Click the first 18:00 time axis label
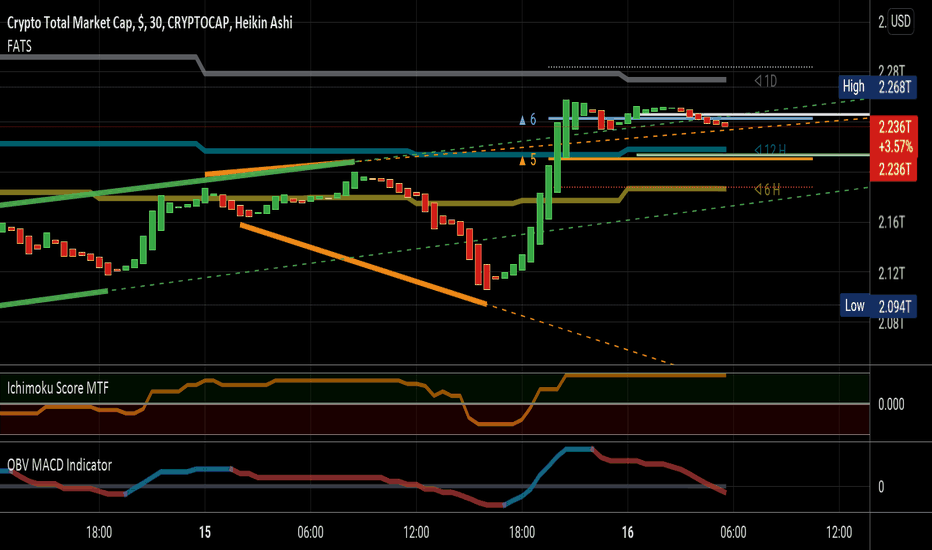The height and width of the screenshot is (550, 932). pos(99,532)
